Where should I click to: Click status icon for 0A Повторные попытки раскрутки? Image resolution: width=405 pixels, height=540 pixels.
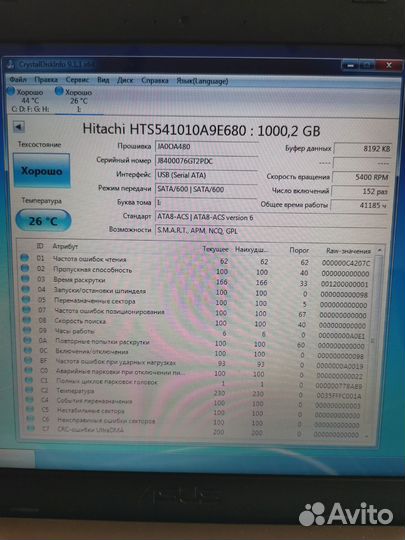pyautogui.click(x=28, y=340)
